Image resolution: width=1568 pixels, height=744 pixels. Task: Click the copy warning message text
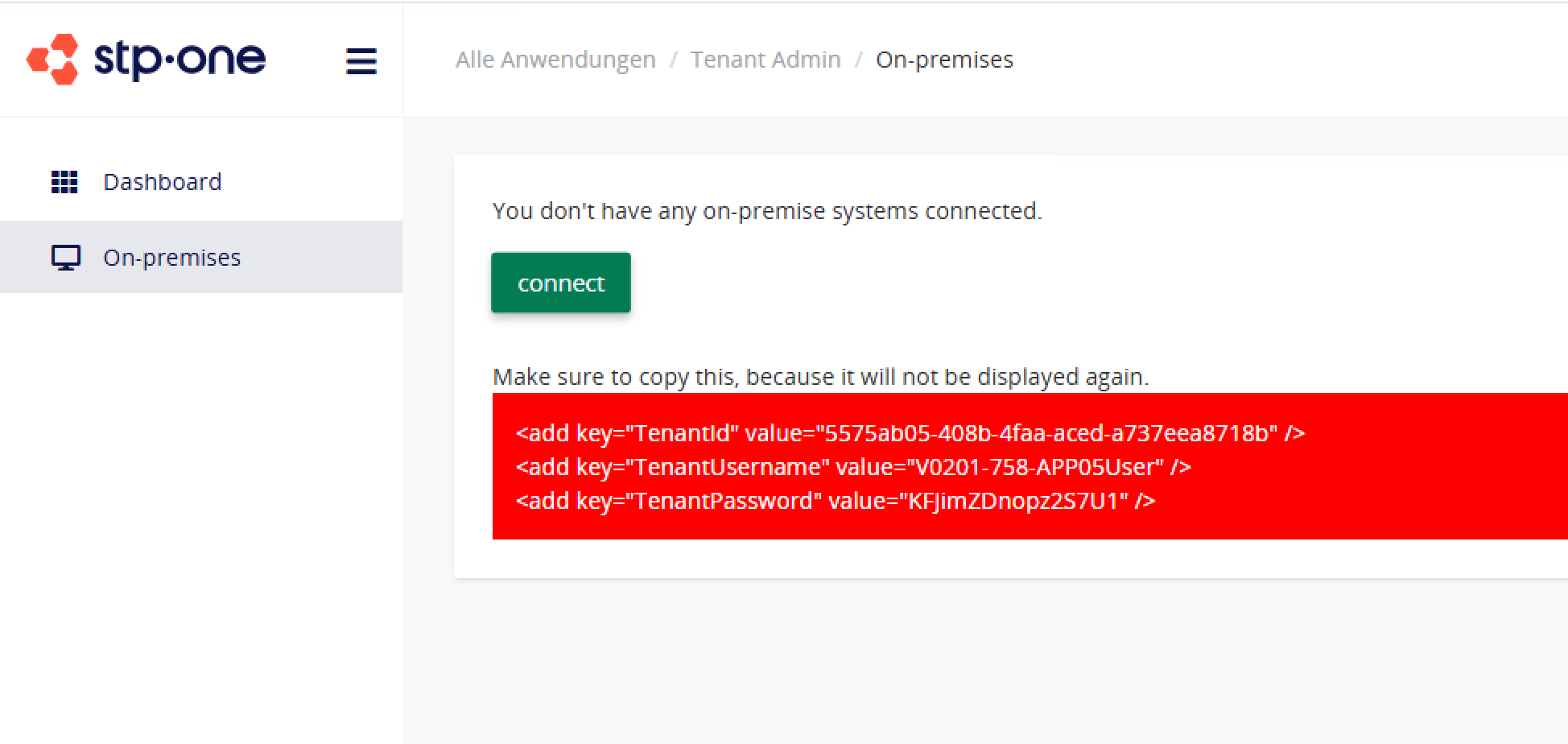point(820,376)
